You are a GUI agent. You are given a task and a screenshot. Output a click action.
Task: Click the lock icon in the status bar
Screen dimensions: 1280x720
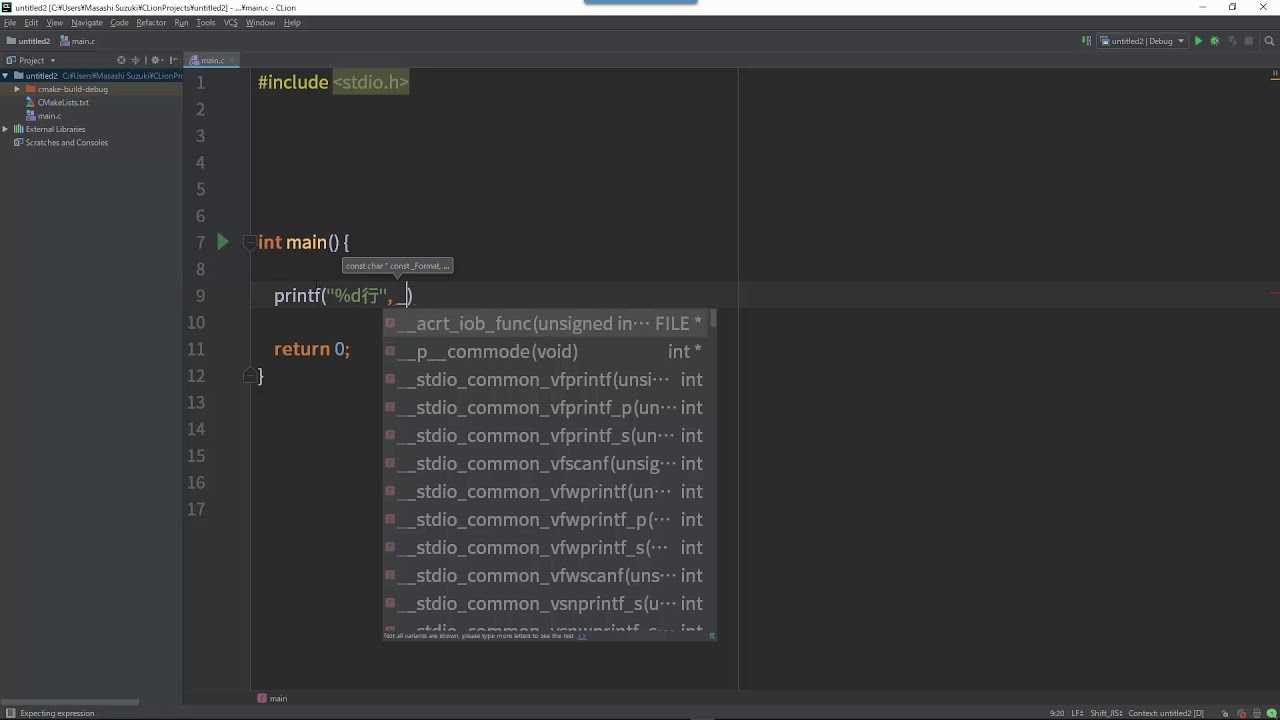point(1226,713)
